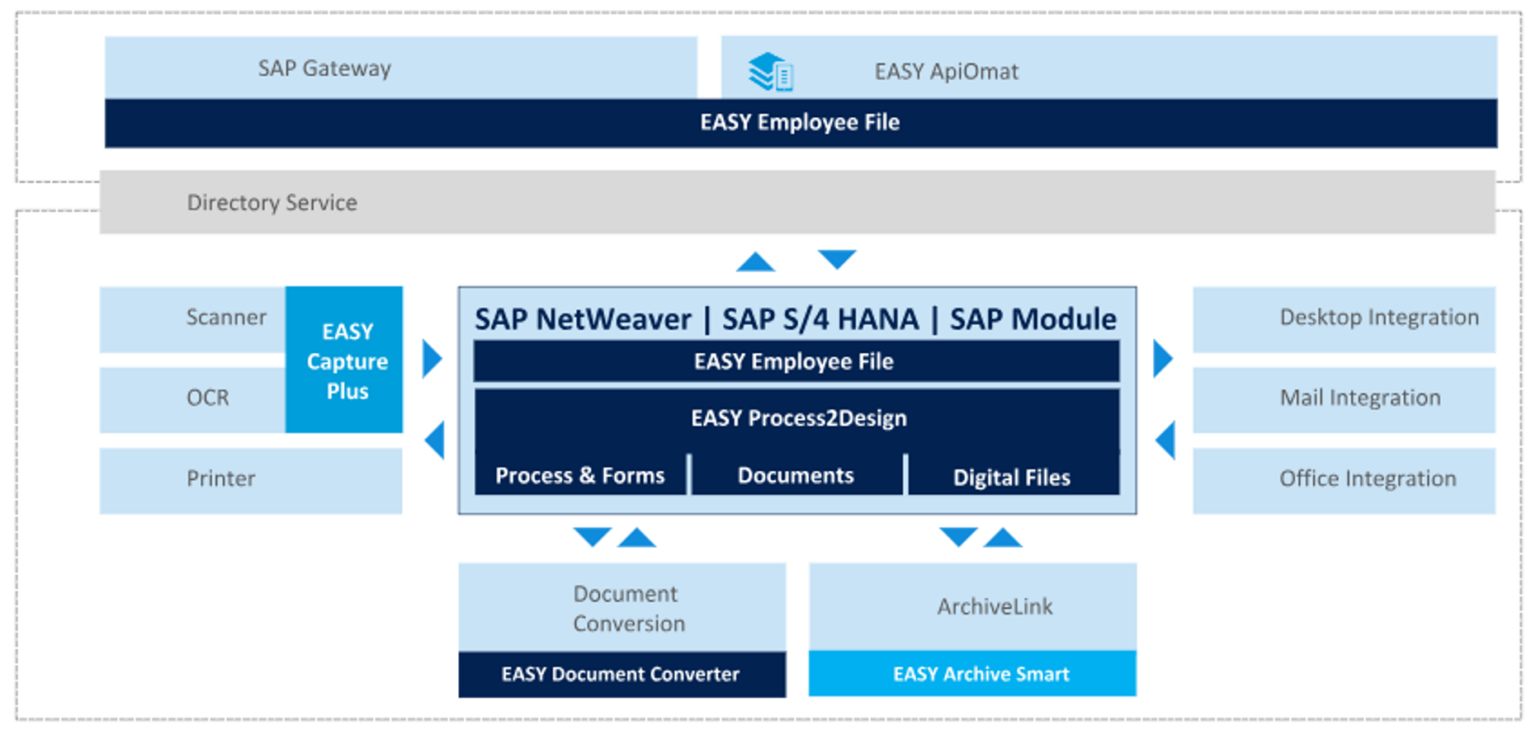Select the Documents section
This screenshot has height=735, width=1536.
click(796, 475)
